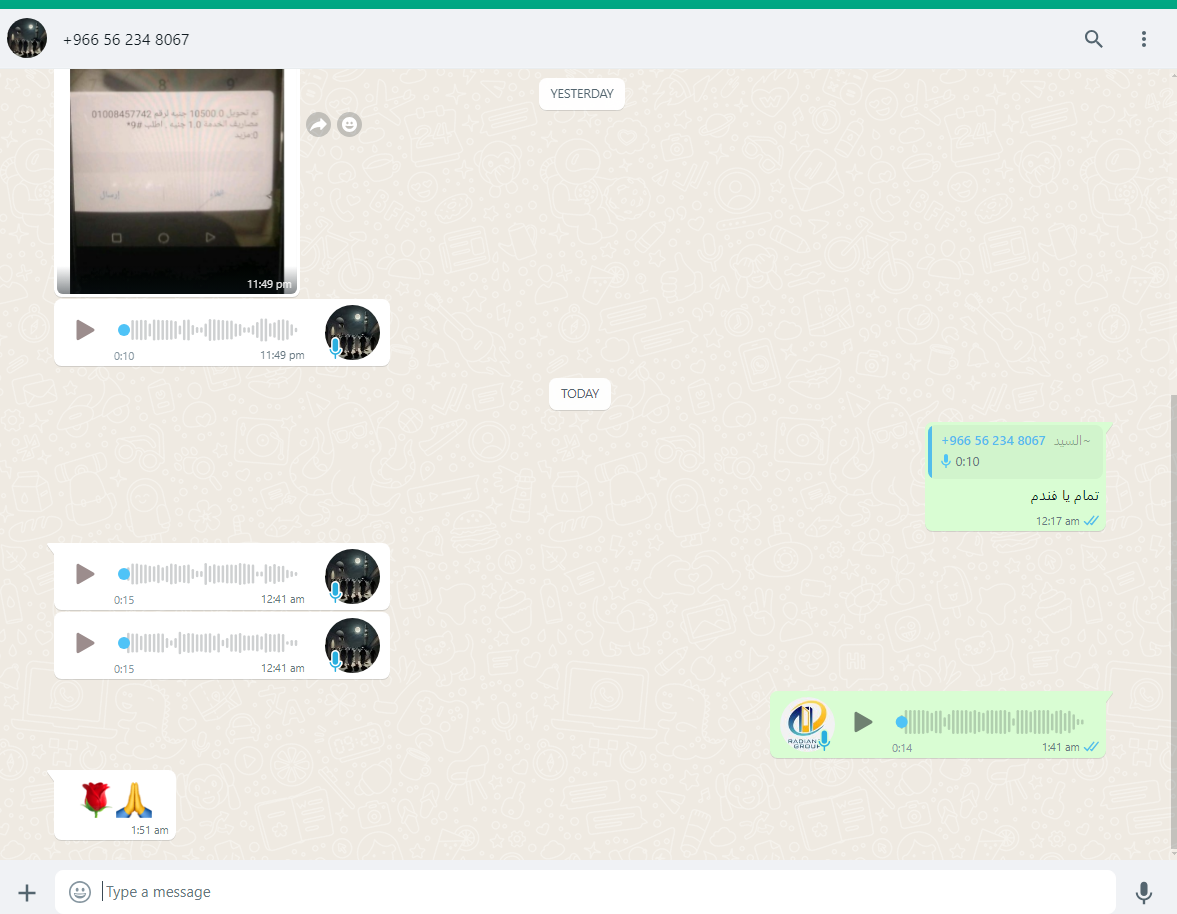Seek the second 12:41 am voice message waveform
Viewport: 1177px width, 914px height.
(207, 643)
